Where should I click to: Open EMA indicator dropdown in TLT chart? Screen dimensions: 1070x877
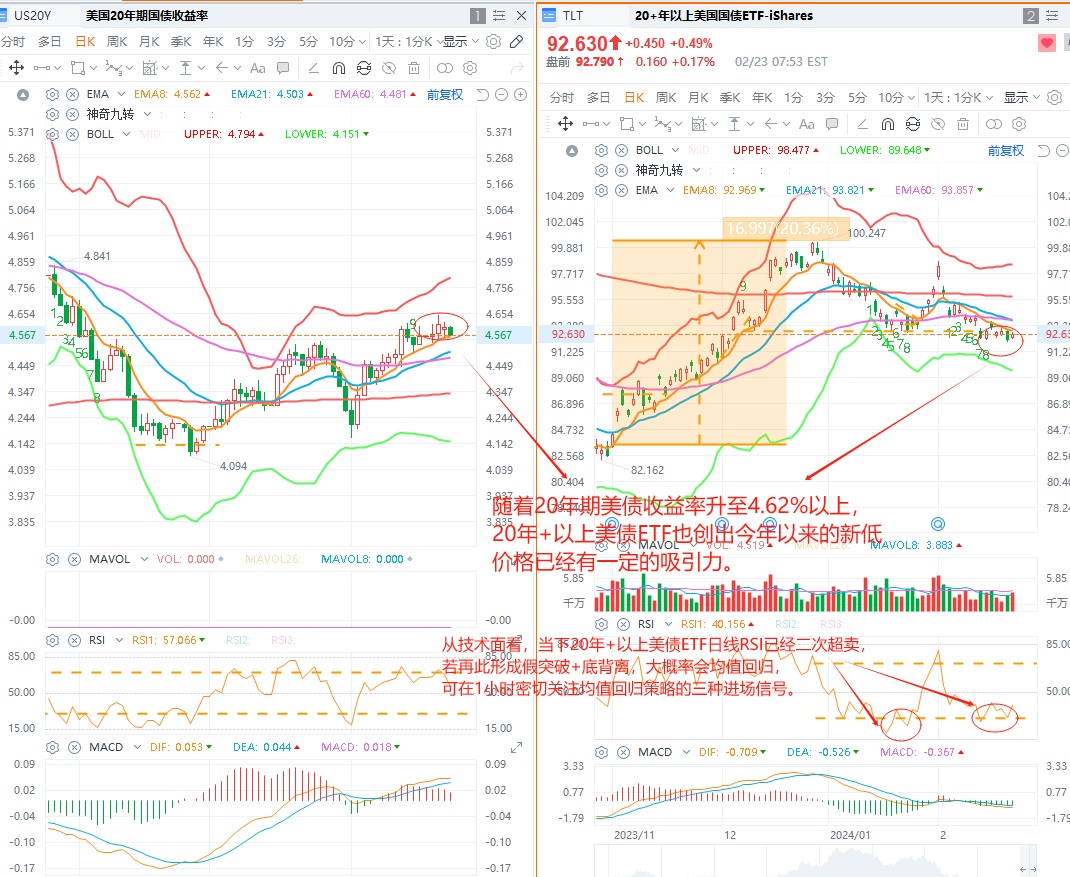(670, 190)
